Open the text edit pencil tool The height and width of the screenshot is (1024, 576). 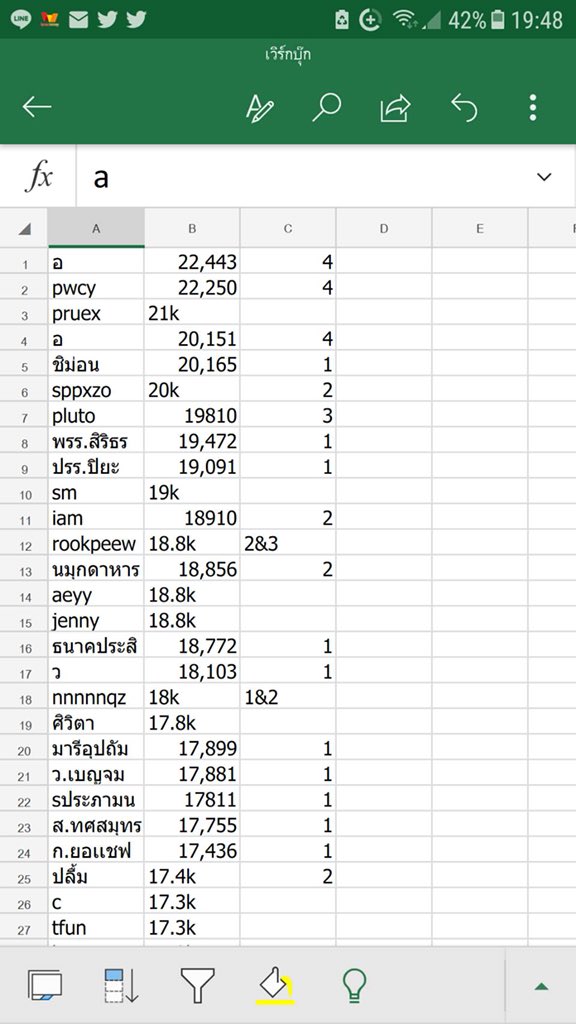259,108
